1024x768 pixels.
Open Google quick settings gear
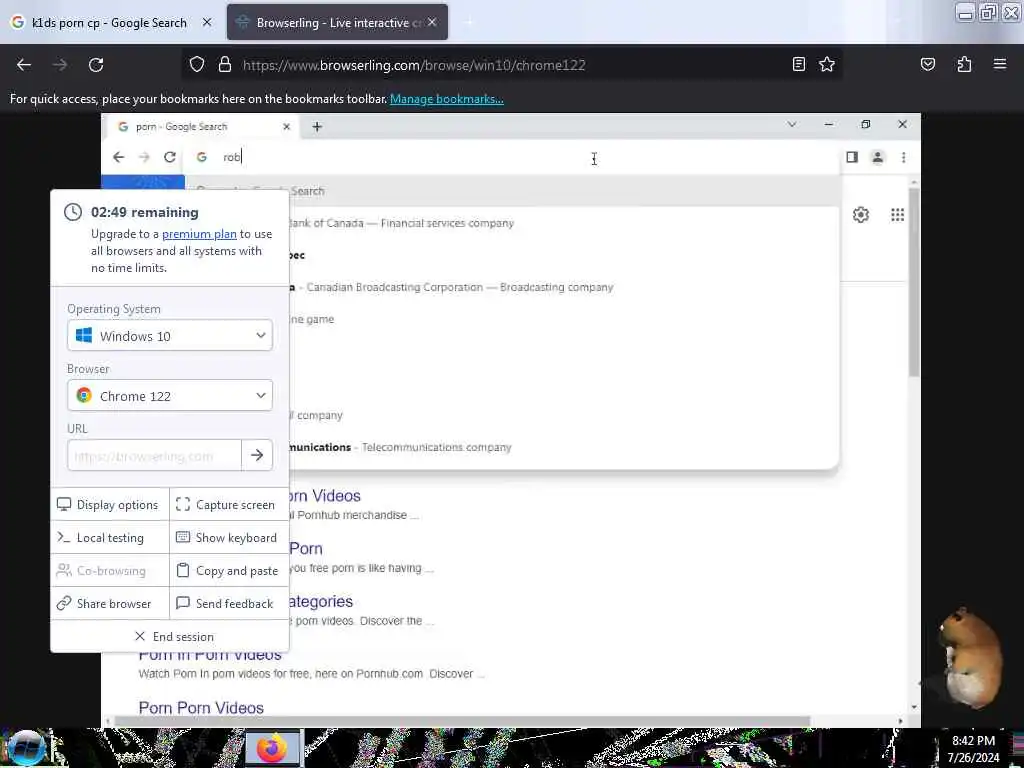(x=861, y=214)
